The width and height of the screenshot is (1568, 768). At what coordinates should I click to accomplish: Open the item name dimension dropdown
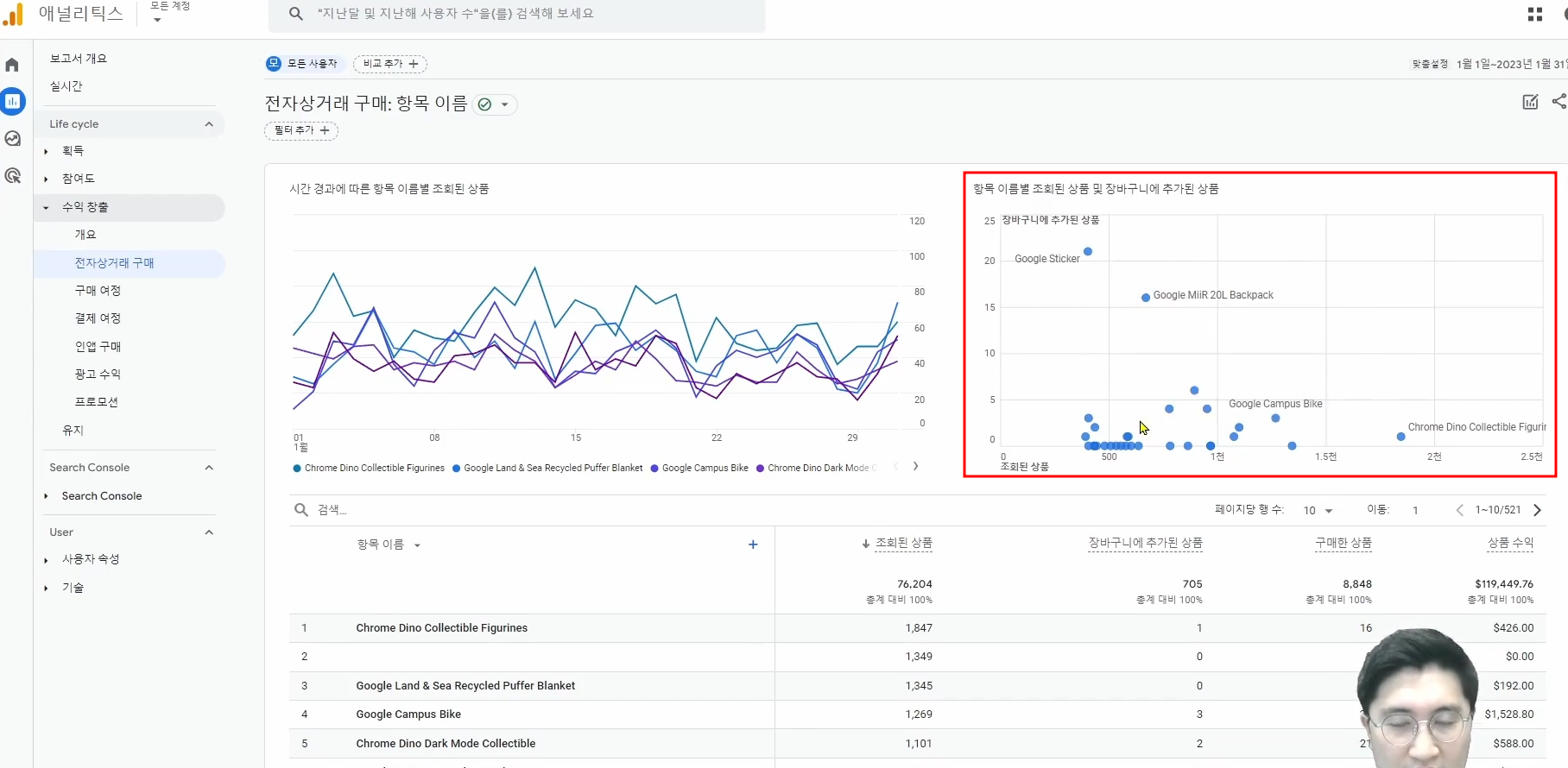(x=389, y=545)
